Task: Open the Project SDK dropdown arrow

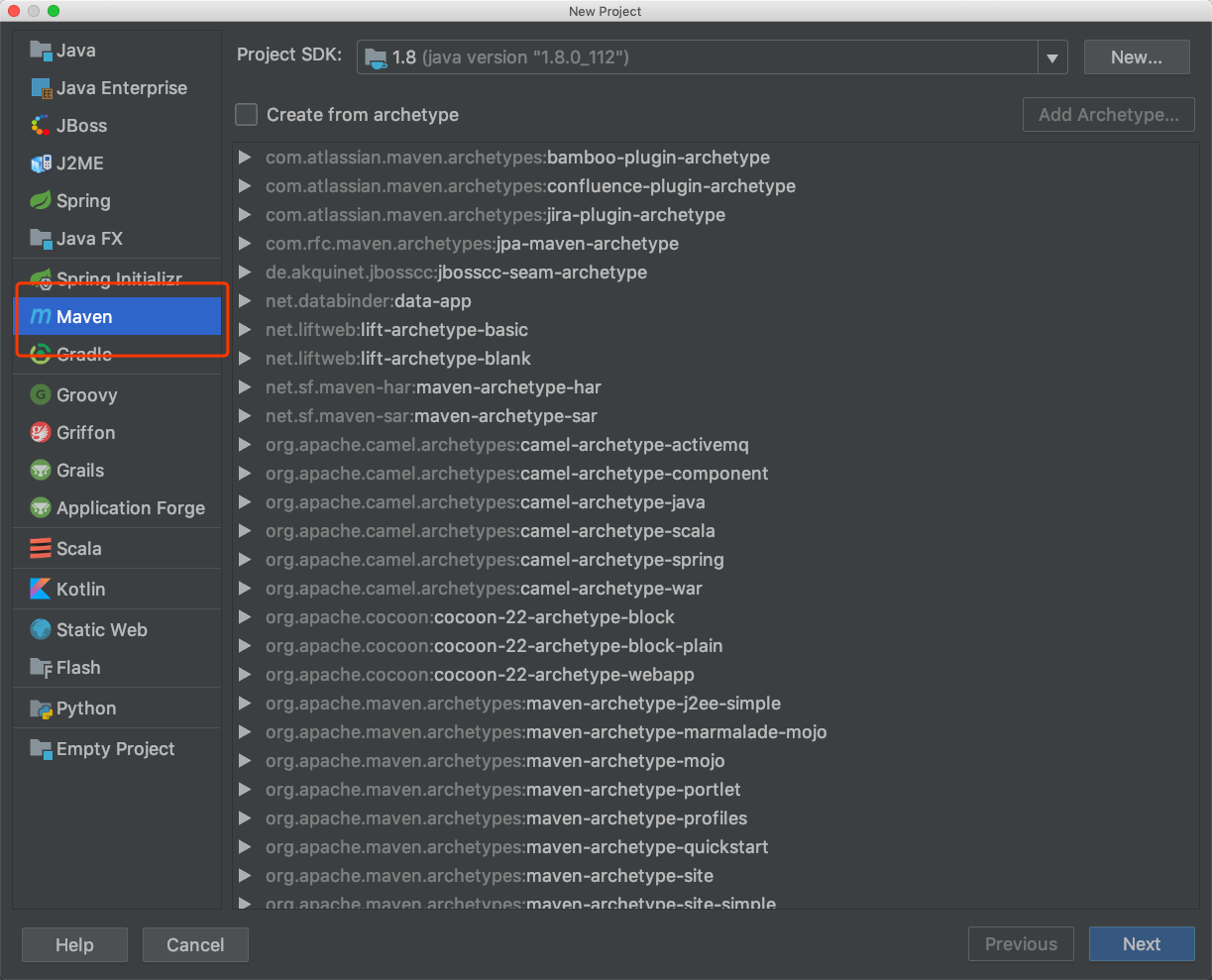Action: pyautogui.click(x=1052, y=58)
